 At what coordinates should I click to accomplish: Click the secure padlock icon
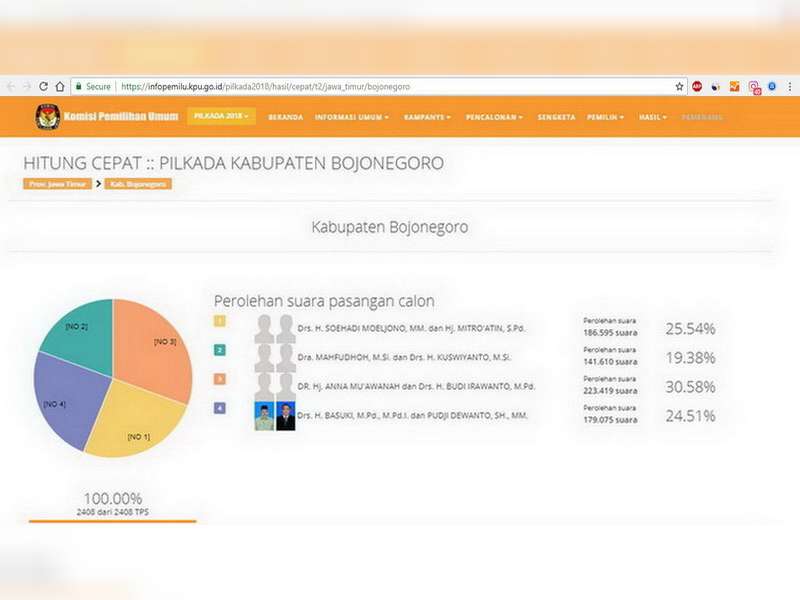[78, 87]
